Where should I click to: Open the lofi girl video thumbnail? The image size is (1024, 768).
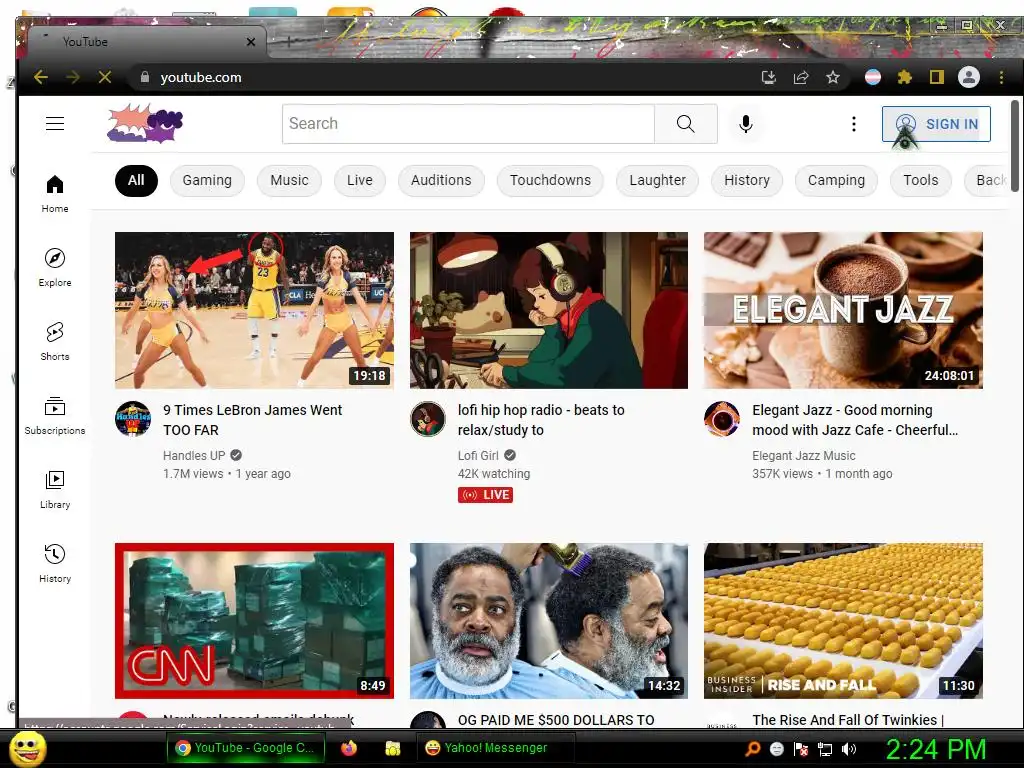tap(549, 310)
